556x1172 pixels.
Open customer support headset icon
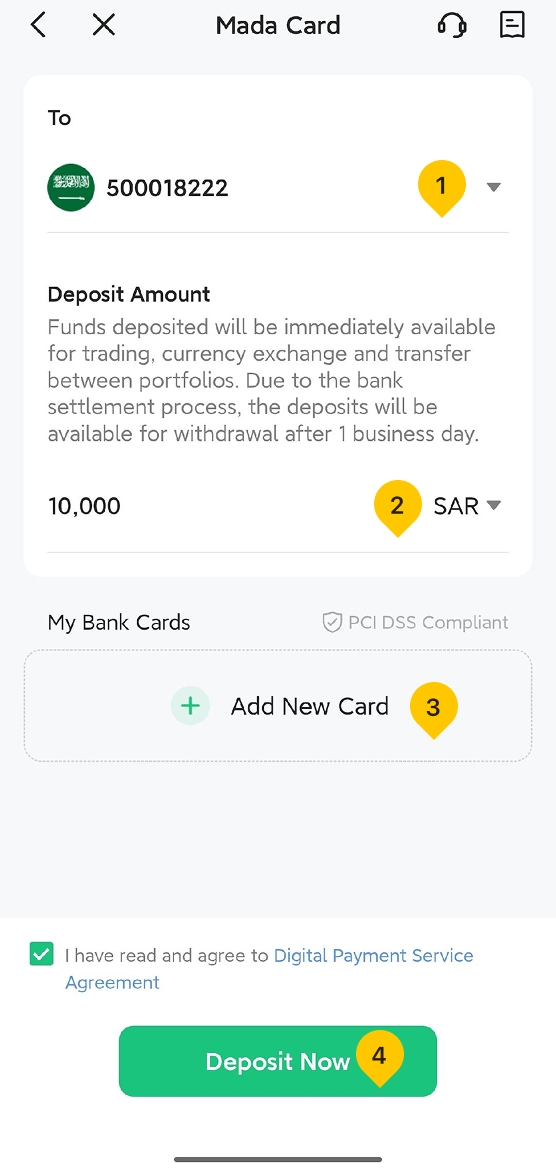[x=451, y=25]
